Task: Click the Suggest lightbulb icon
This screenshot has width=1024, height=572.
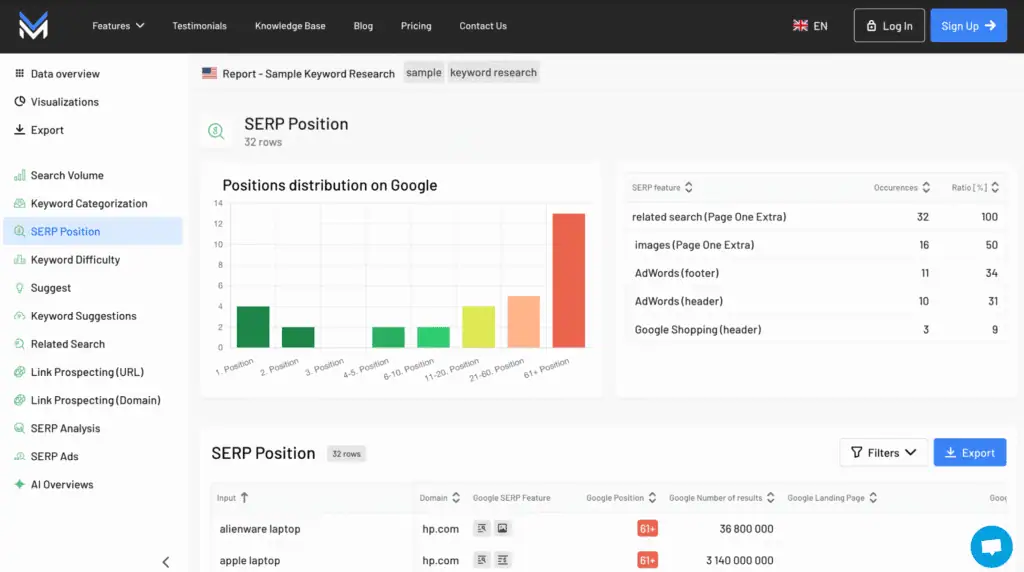Action: (x=20, y=288)
